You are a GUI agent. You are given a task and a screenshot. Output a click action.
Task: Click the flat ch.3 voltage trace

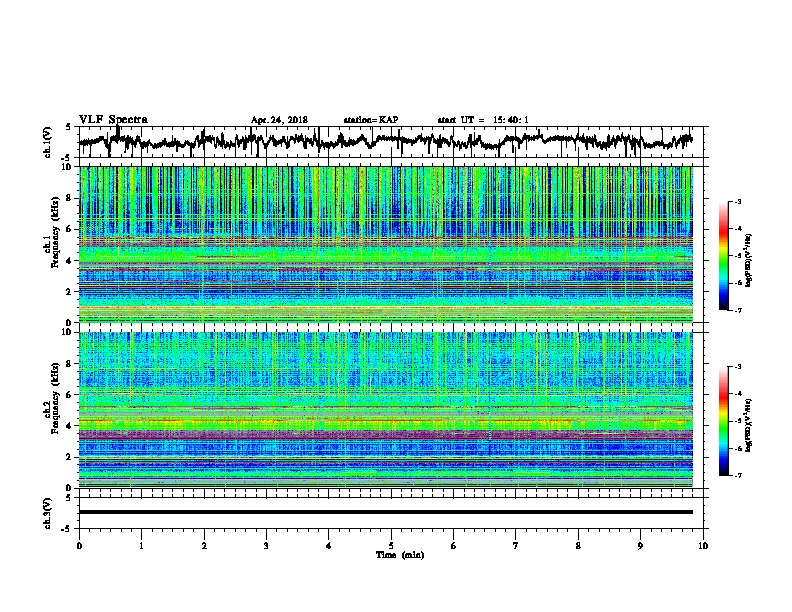386,512
